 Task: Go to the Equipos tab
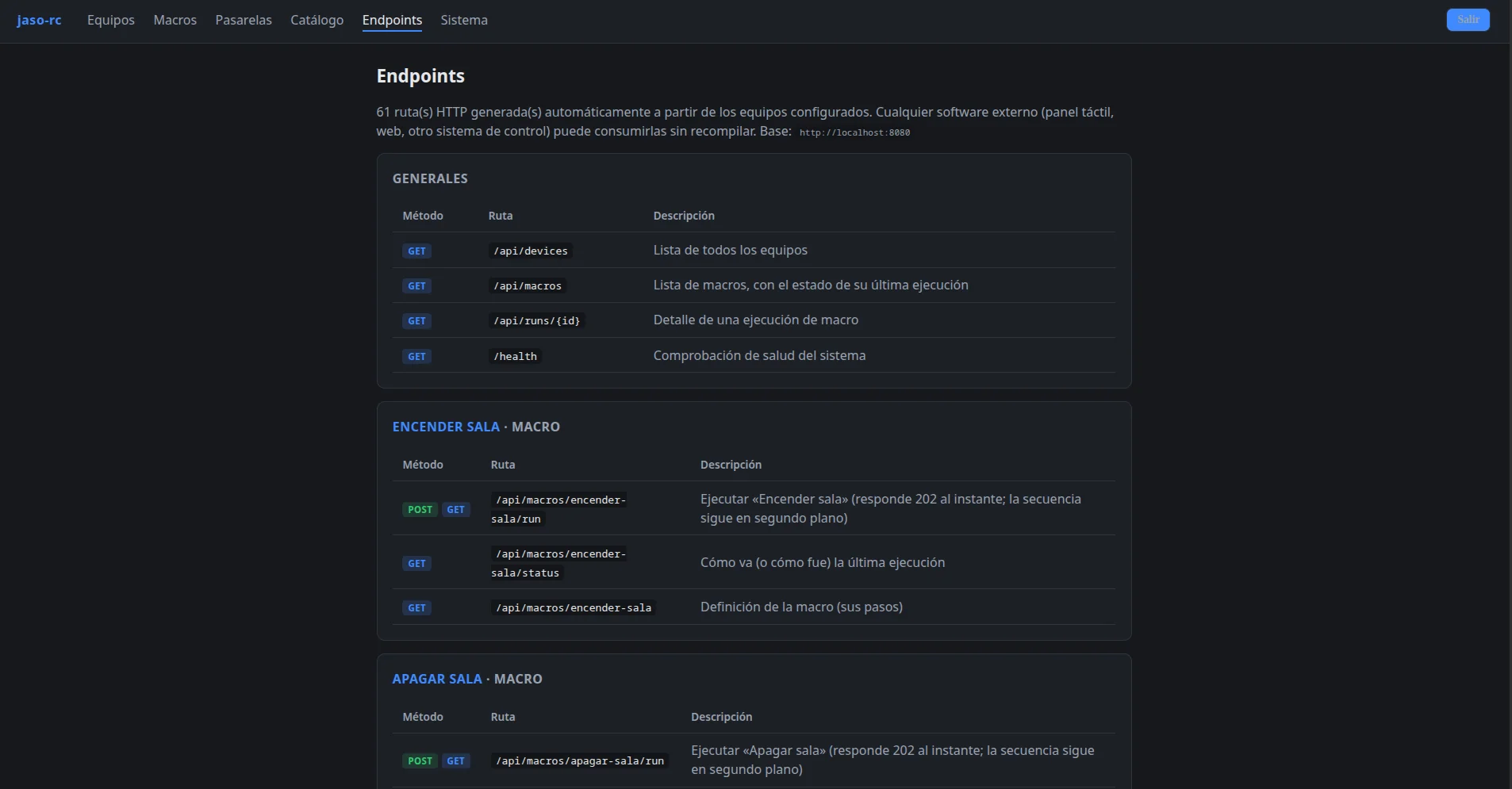click(x=111, y=20)
